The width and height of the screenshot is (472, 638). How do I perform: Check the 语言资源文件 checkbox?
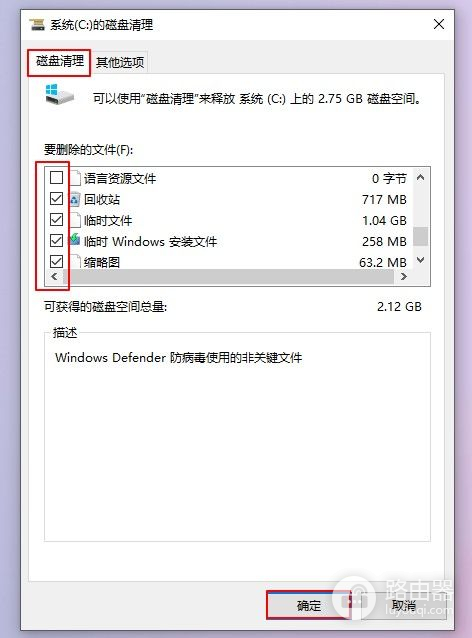pos(57,177)
